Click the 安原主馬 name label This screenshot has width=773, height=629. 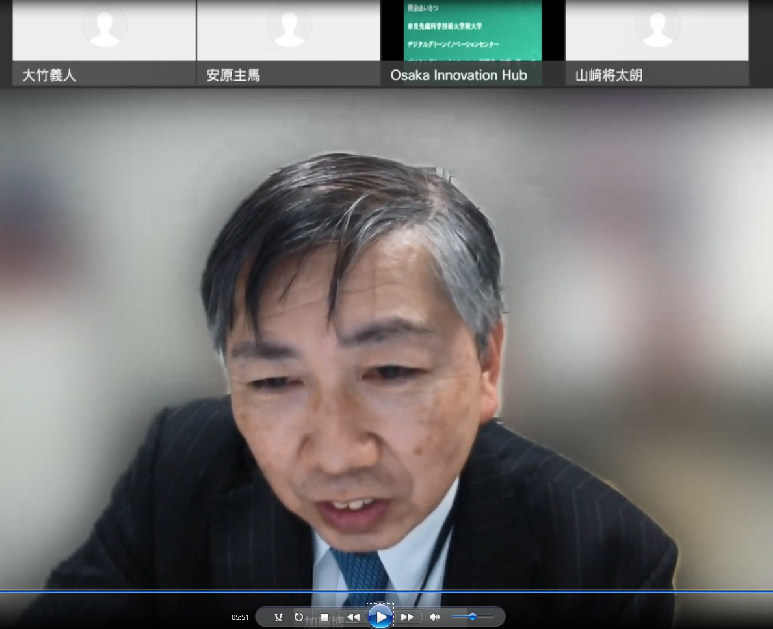(233, 75)
